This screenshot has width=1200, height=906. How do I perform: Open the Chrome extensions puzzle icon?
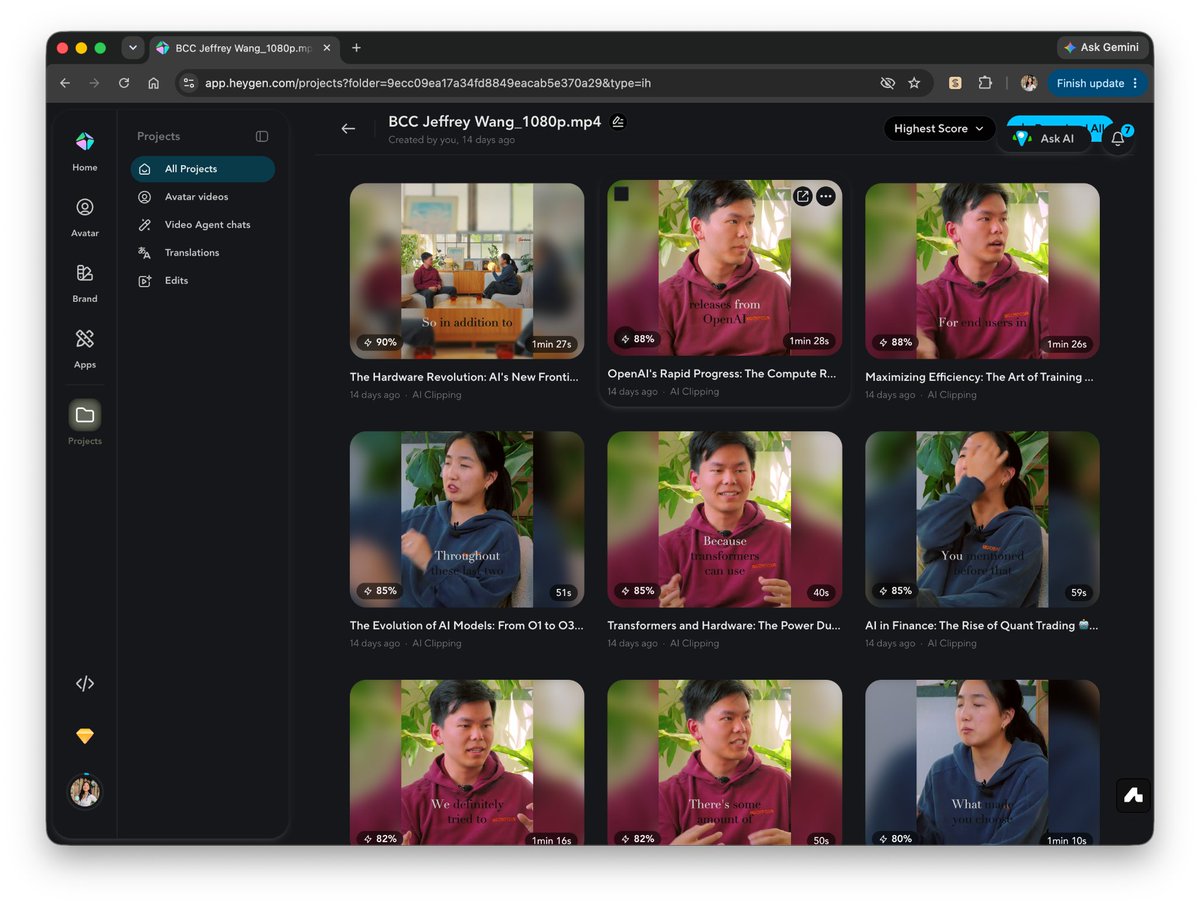pos(985,83)
